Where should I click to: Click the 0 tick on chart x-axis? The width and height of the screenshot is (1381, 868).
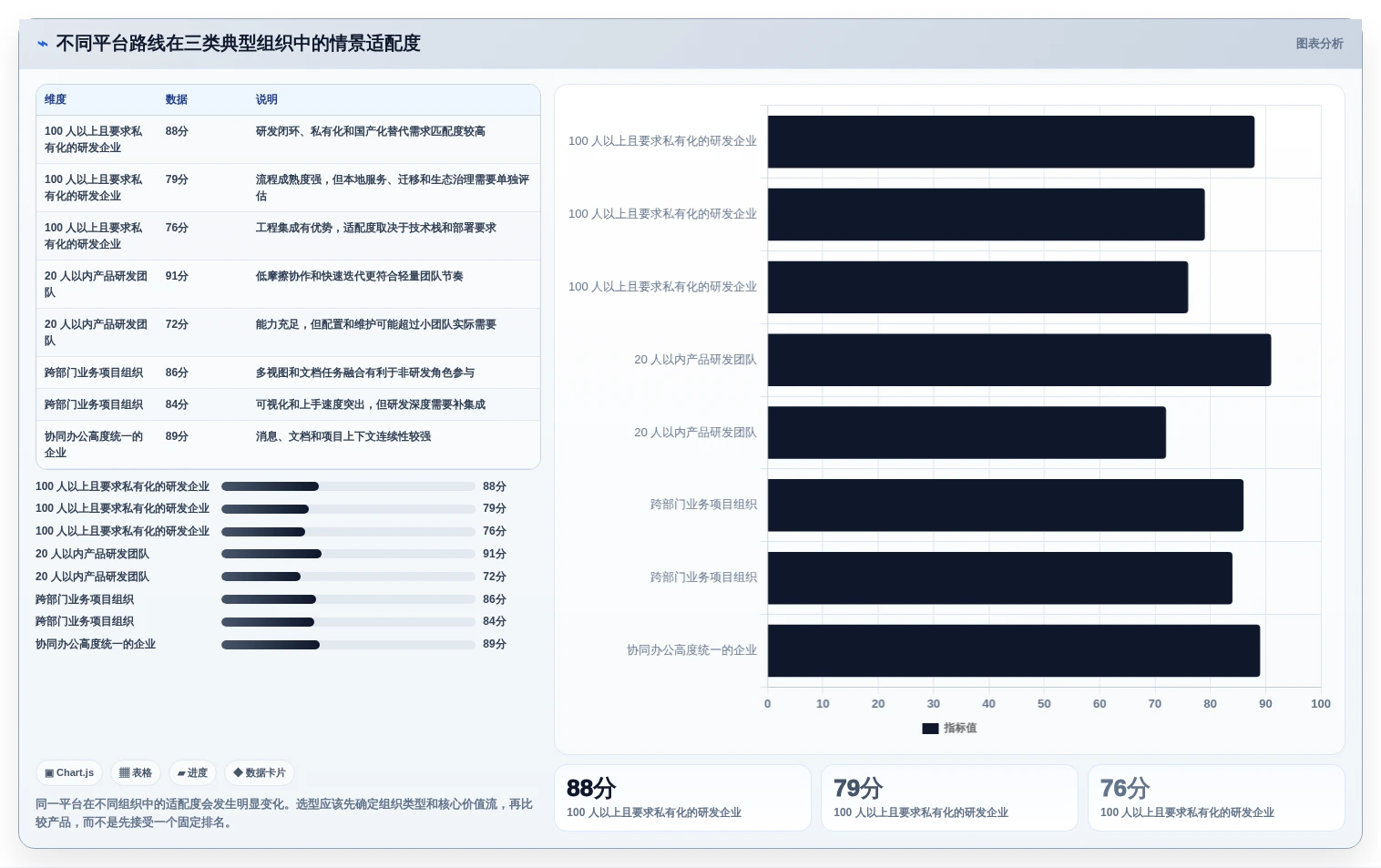[x=767, y=704]
